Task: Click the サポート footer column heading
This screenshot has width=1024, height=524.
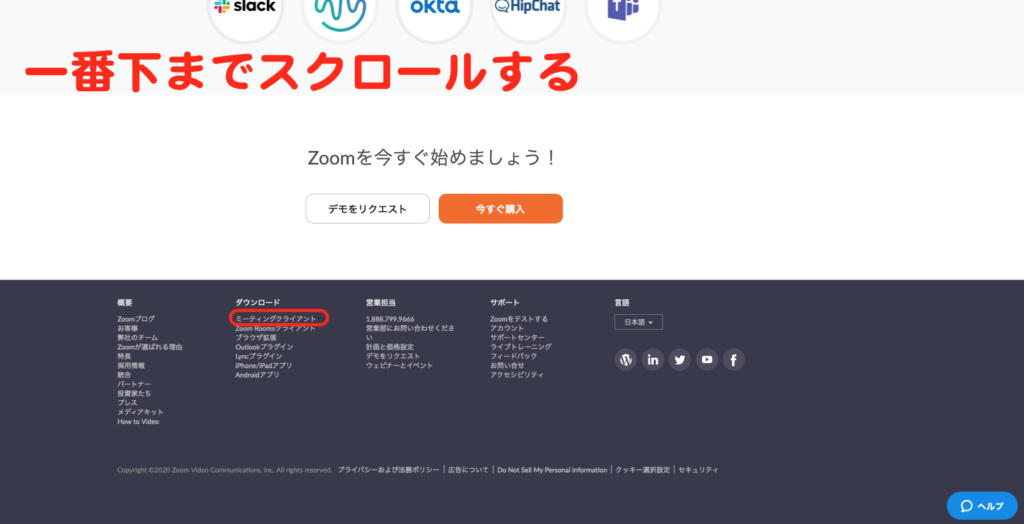Action: (505, 303)
